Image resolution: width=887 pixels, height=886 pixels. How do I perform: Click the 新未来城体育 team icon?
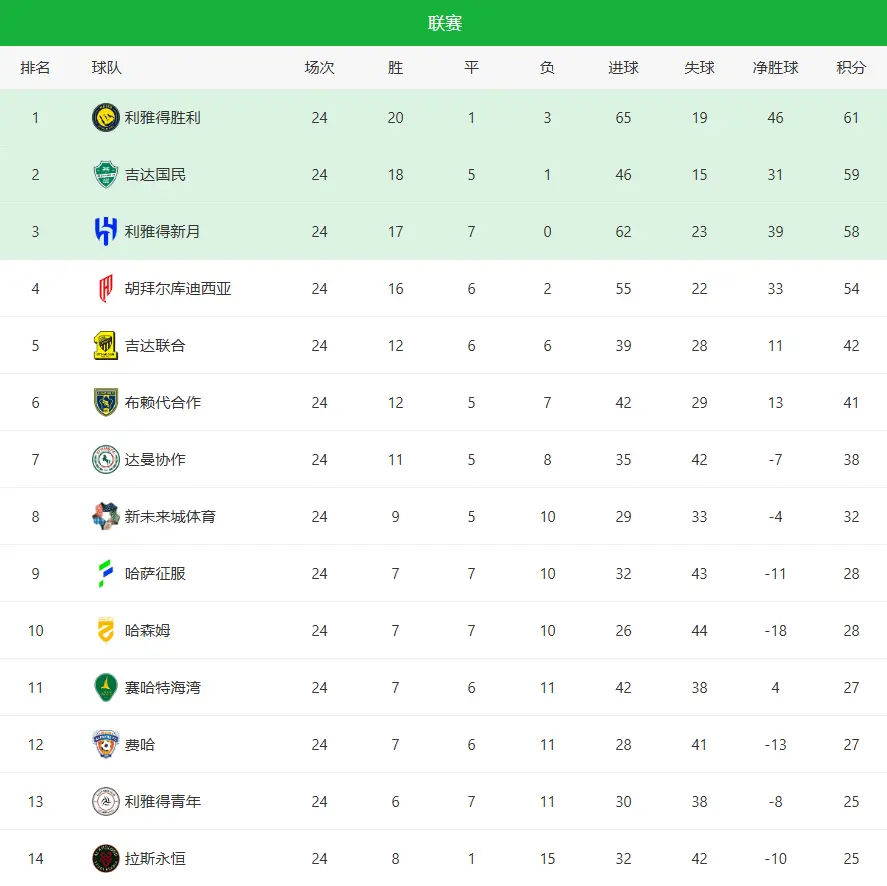(105, 517)
